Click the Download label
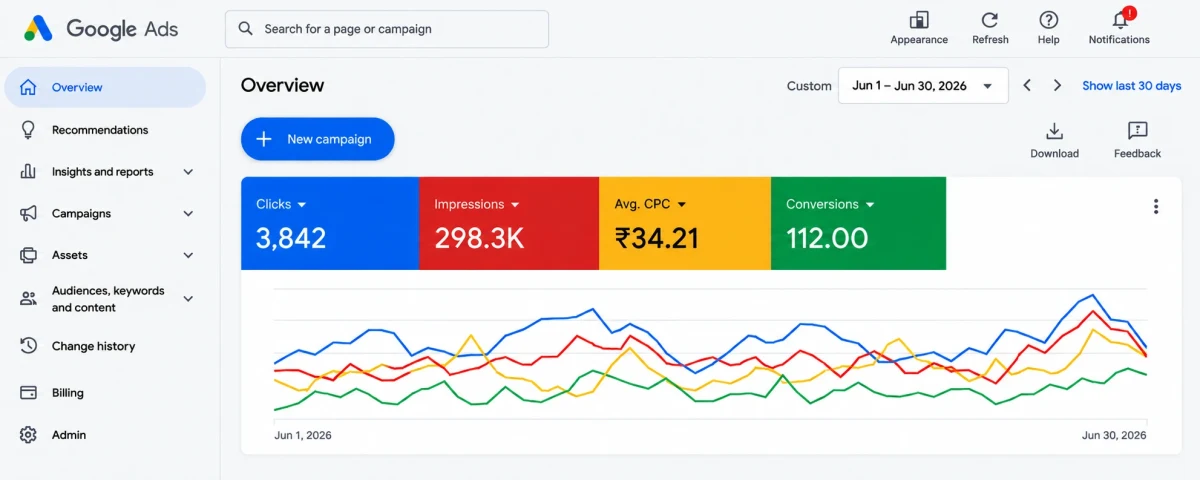1200x480 pixels. [x=1054, y=154]
